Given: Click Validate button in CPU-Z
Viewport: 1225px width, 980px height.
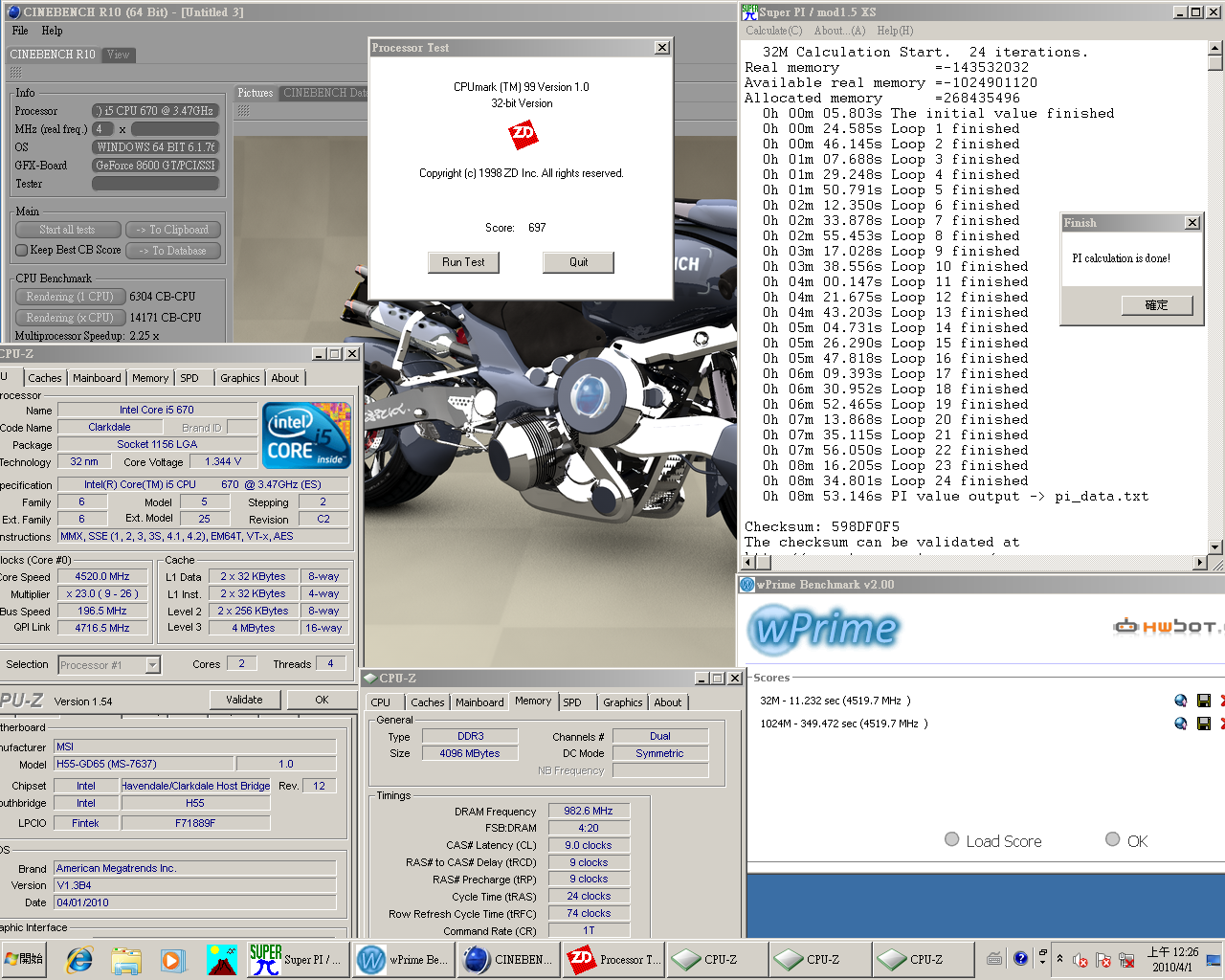Looking at the screenshot, I should pos(244,700).
